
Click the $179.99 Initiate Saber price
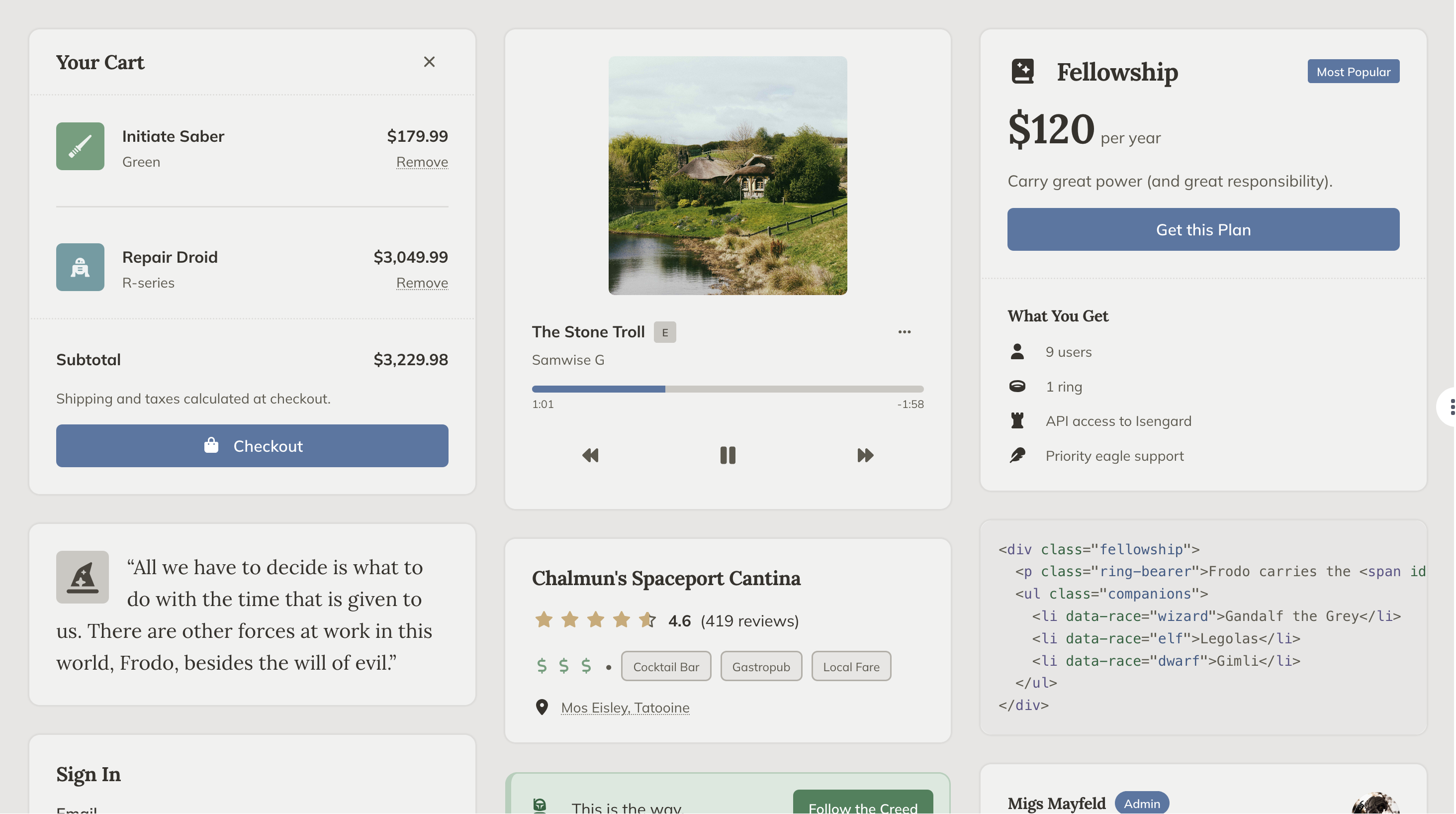pos(417,136)
